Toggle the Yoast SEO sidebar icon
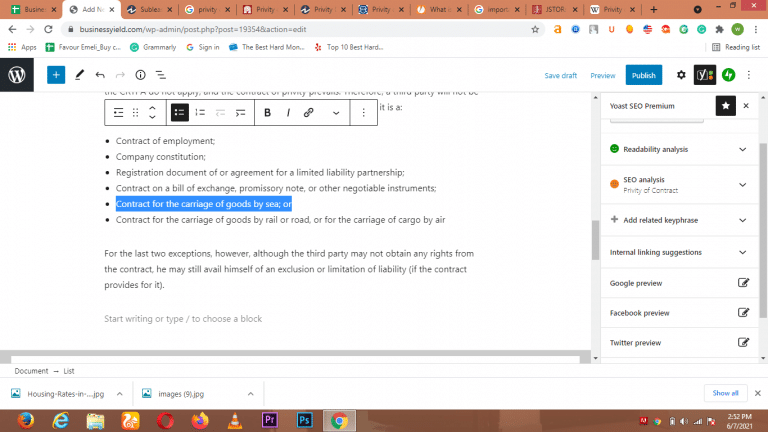This screenshot has height=432, width=768. pos(703,75)
